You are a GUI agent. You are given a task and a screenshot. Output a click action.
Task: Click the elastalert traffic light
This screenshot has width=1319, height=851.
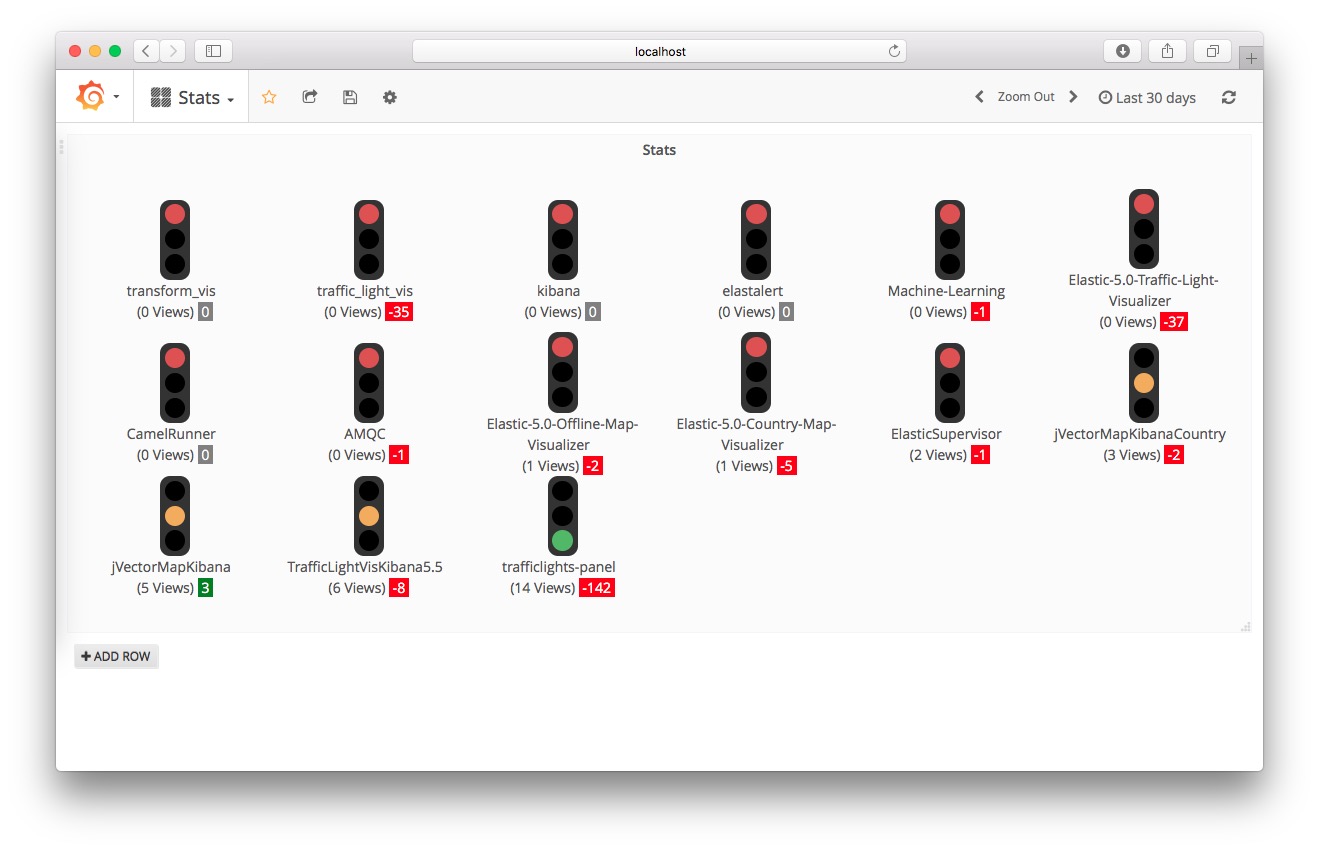pyautogui.click(x=756, y=239)
